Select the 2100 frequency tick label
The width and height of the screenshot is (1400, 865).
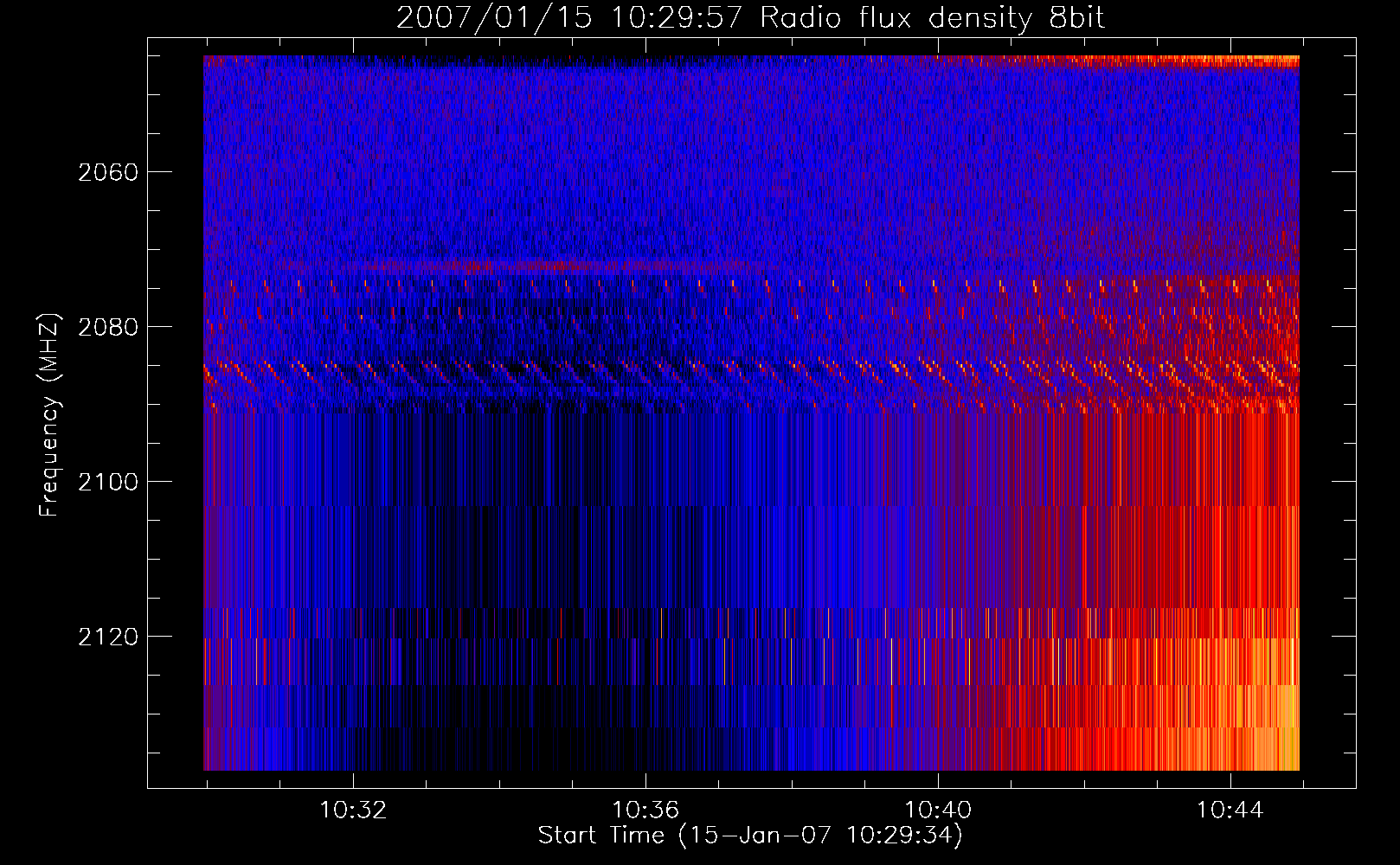108,482
